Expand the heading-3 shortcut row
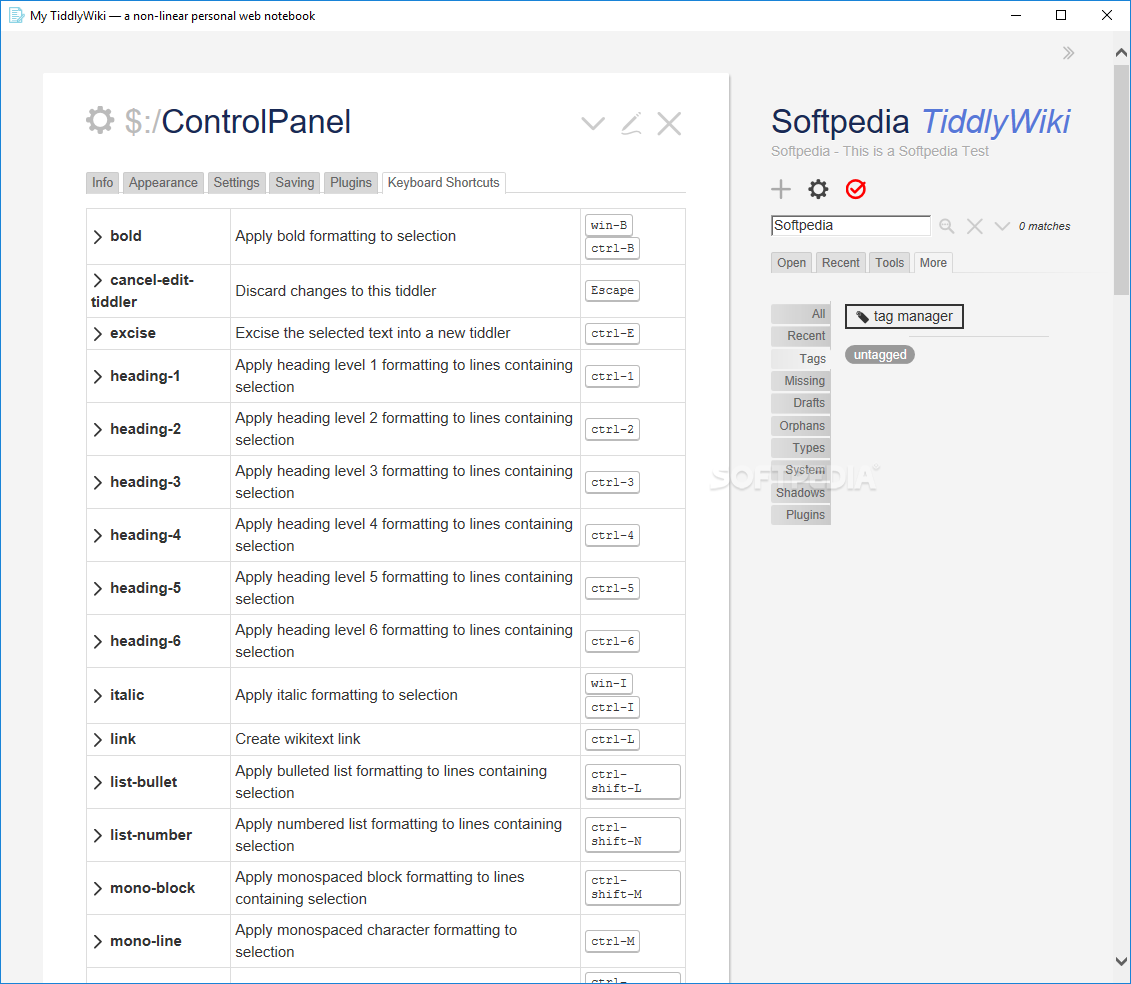Image resolution: width=1131 pixels, height=984 pixels. (x=98, y=483)
